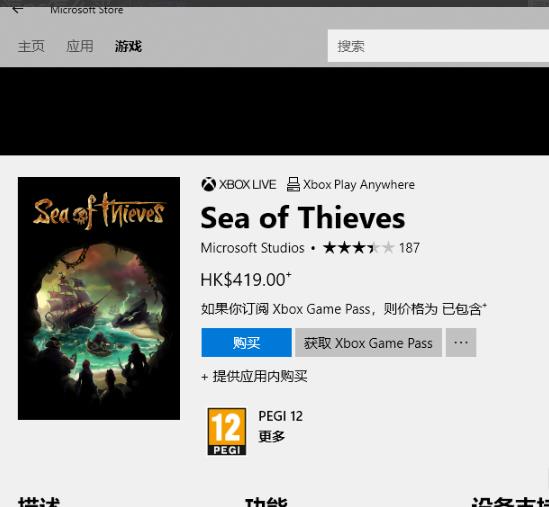Click the PEGI 12 text label
Image resolution: width=549 pixels, height=507 pixels.
coord(280,416)
